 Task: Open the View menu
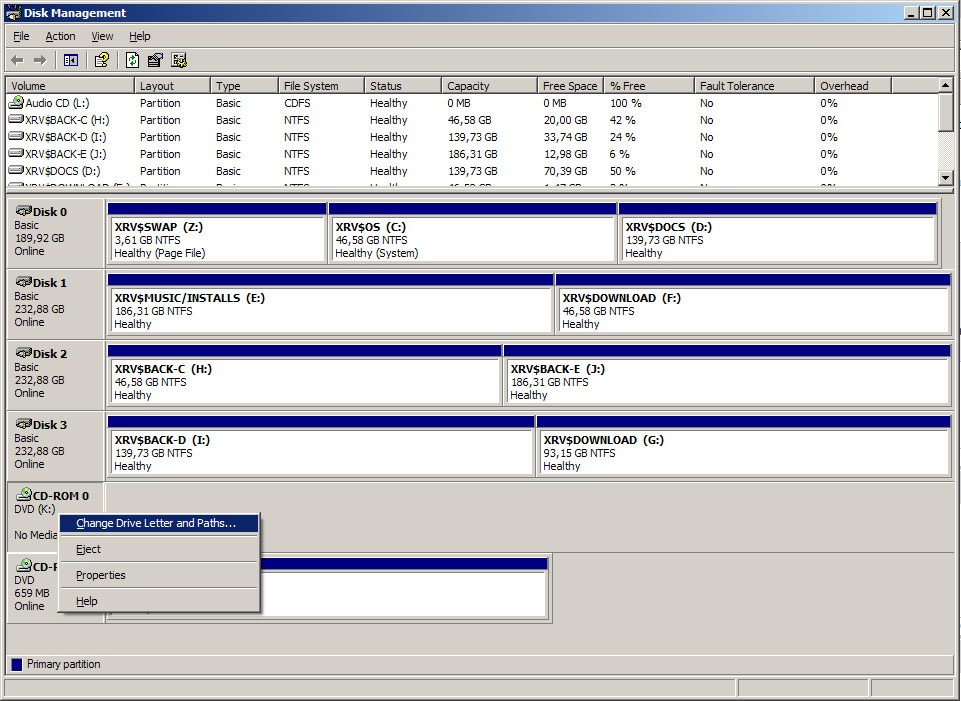pos(102,36)
